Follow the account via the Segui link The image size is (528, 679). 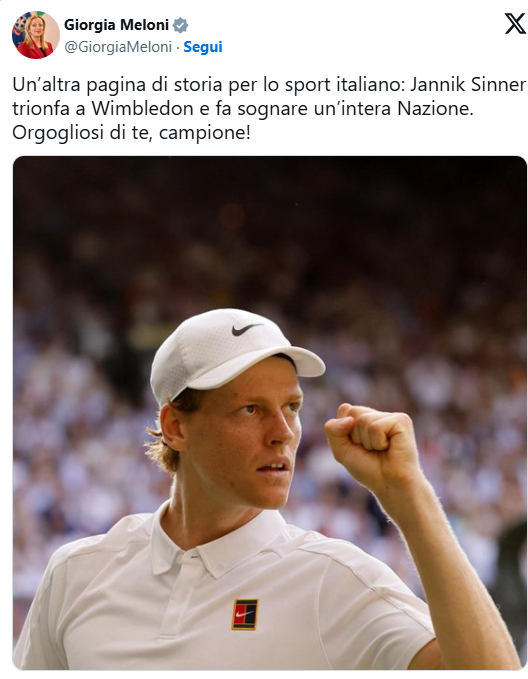click(203, 47)
